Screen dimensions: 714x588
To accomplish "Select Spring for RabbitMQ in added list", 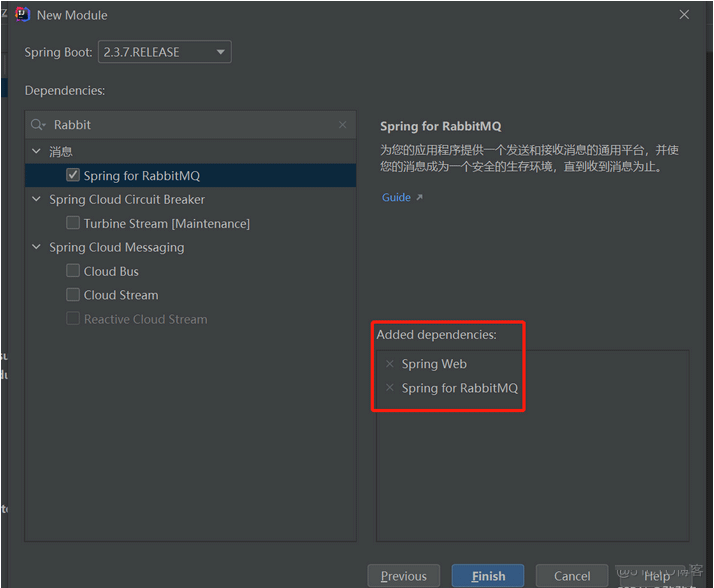I will (x=460, y=388).
